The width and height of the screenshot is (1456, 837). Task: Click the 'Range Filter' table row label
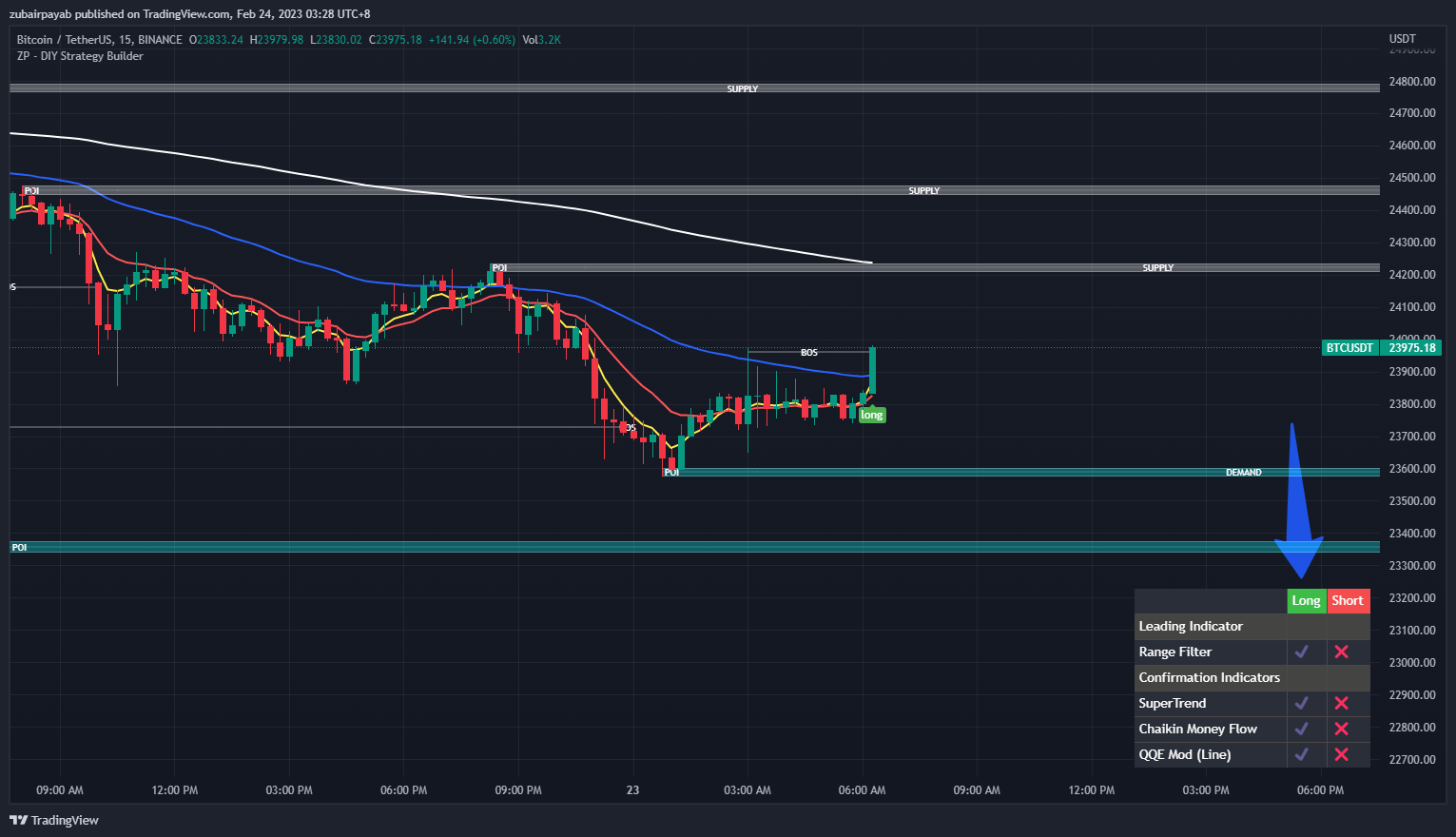click(1175, 652)
